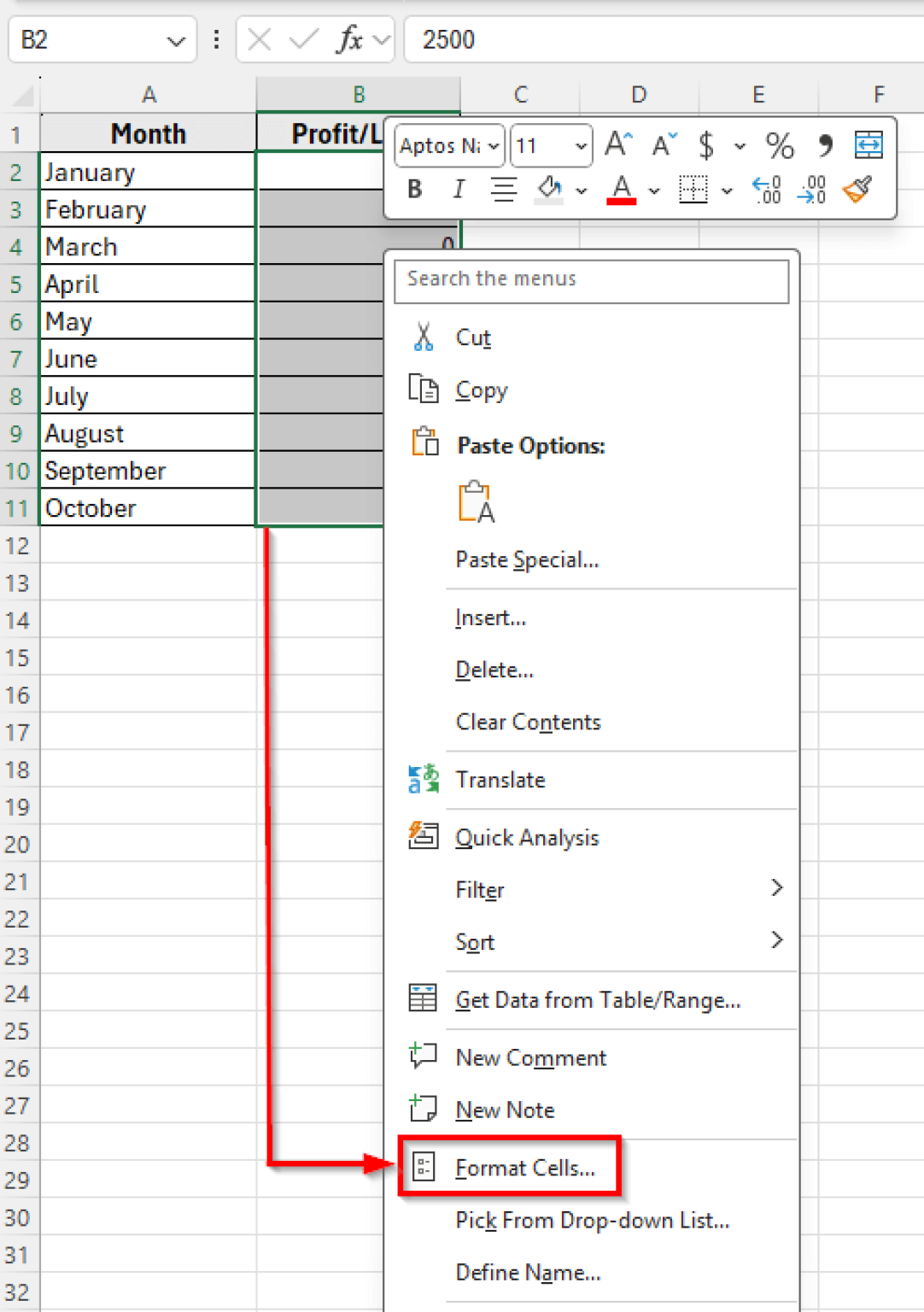Pick a new font color from the red swatch

click(x=622, y=189)
